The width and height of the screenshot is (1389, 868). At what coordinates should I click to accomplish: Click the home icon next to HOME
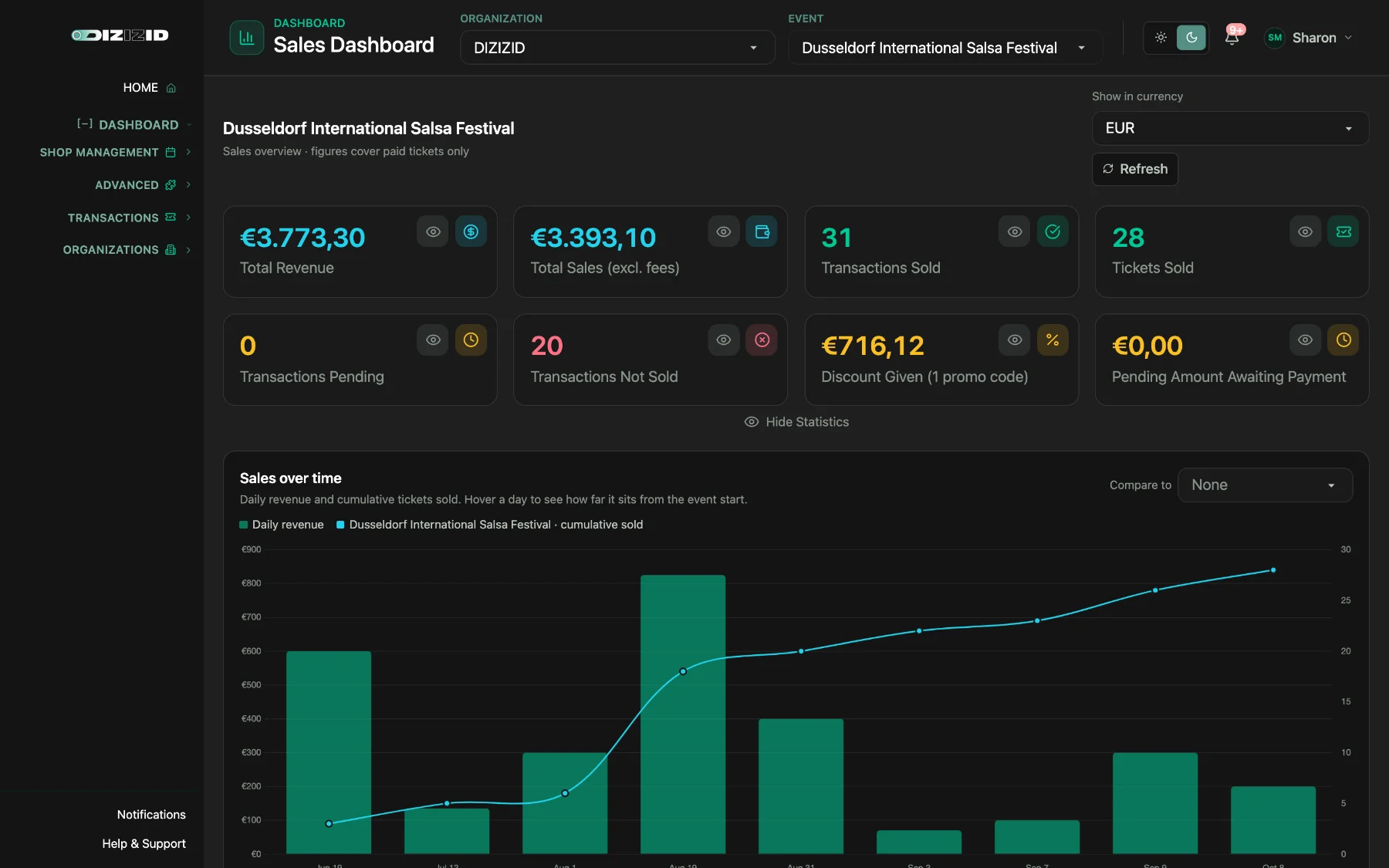171,88
